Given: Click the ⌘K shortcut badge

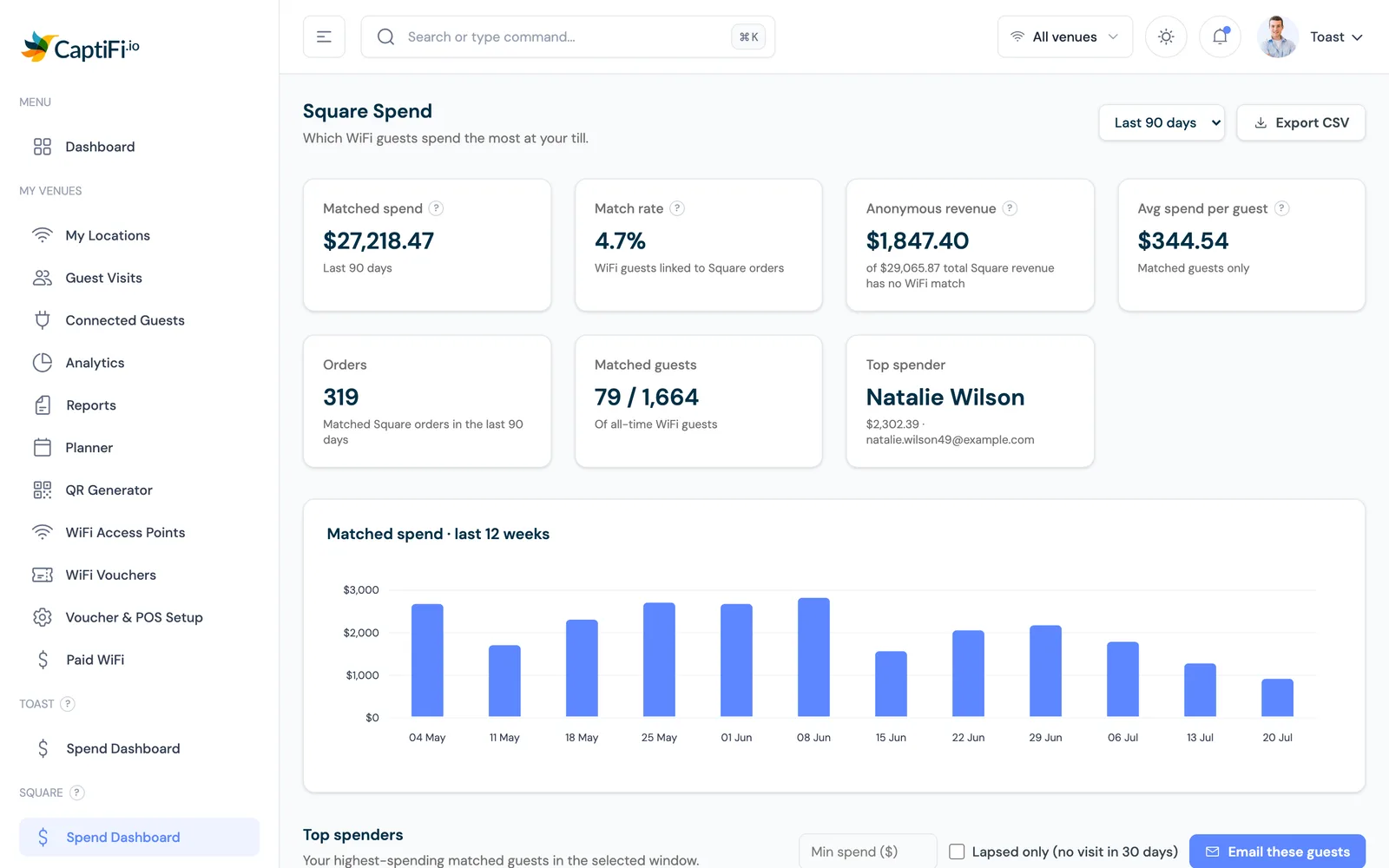Looking at the screenshot, I should [748, 36].
